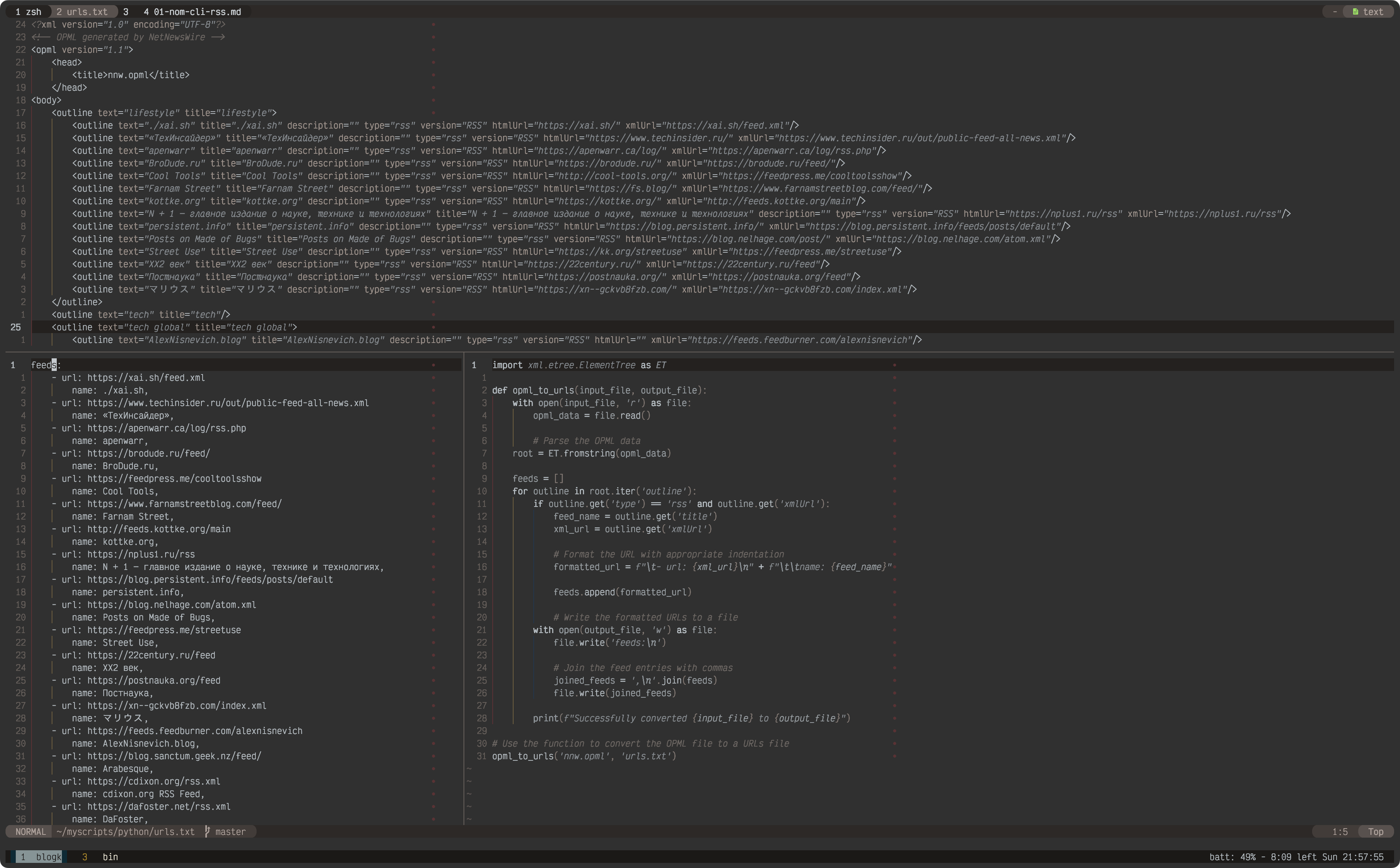Click the '-' segment left of the filetype label
This screenshot has width=1400, height=868.
(1335, 11)
